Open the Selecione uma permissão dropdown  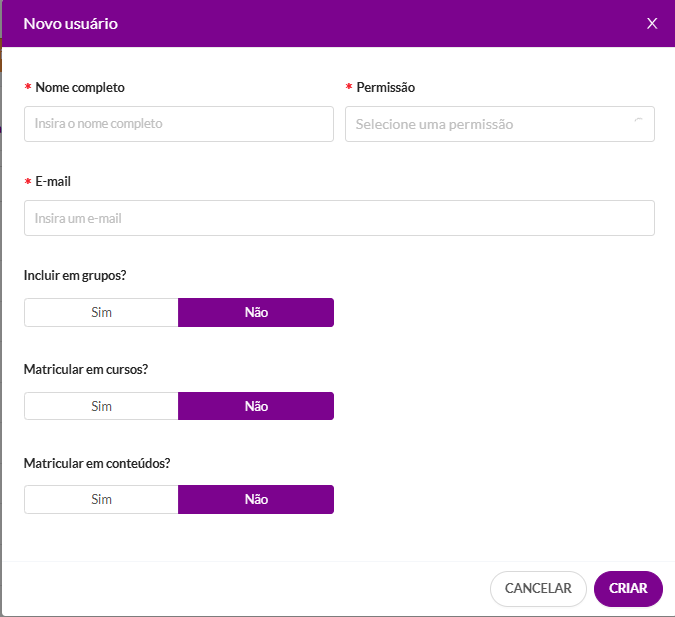point(499,124)
